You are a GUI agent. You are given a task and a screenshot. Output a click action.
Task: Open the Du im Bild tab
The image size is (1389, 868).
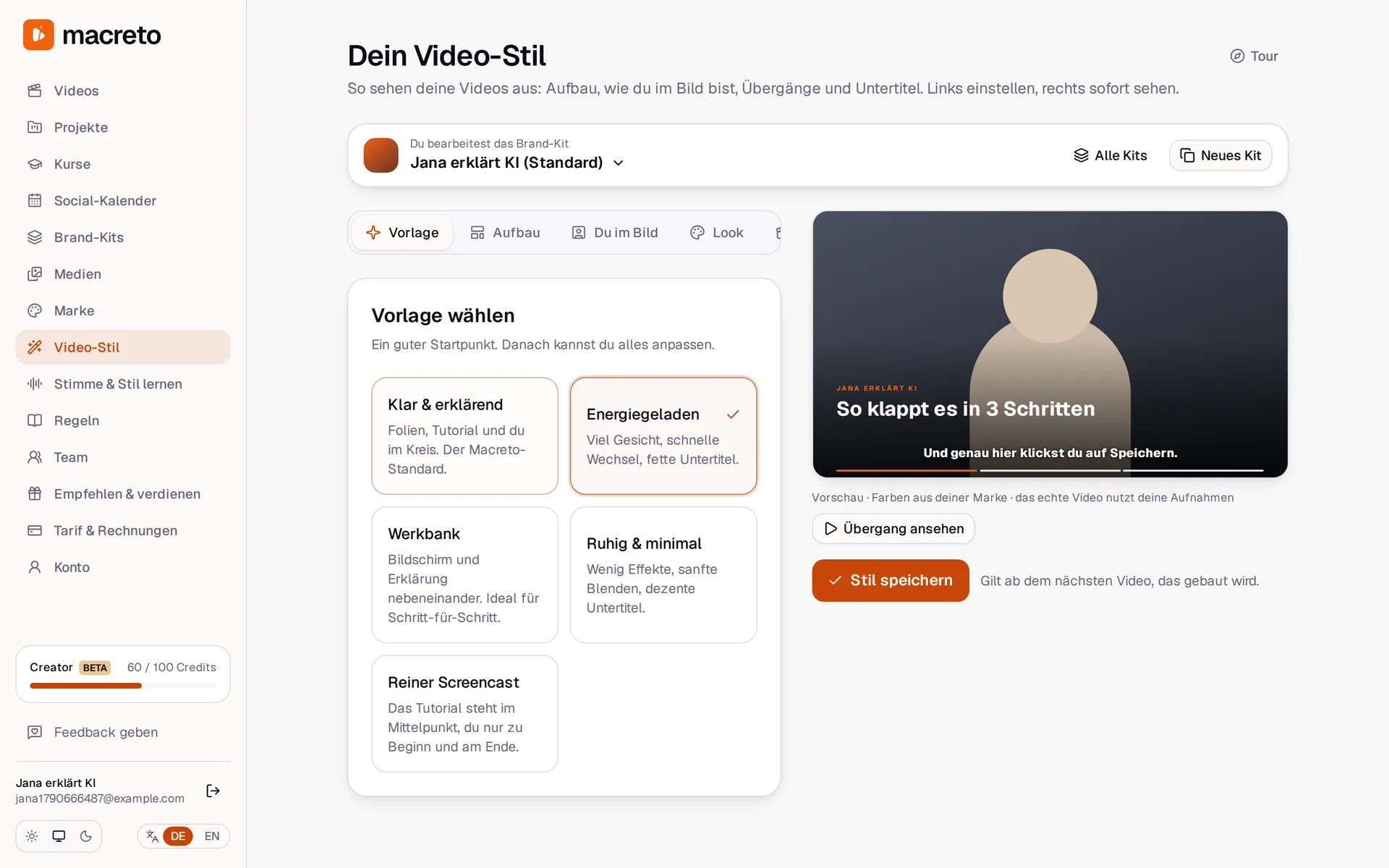[x=615, y=233]
